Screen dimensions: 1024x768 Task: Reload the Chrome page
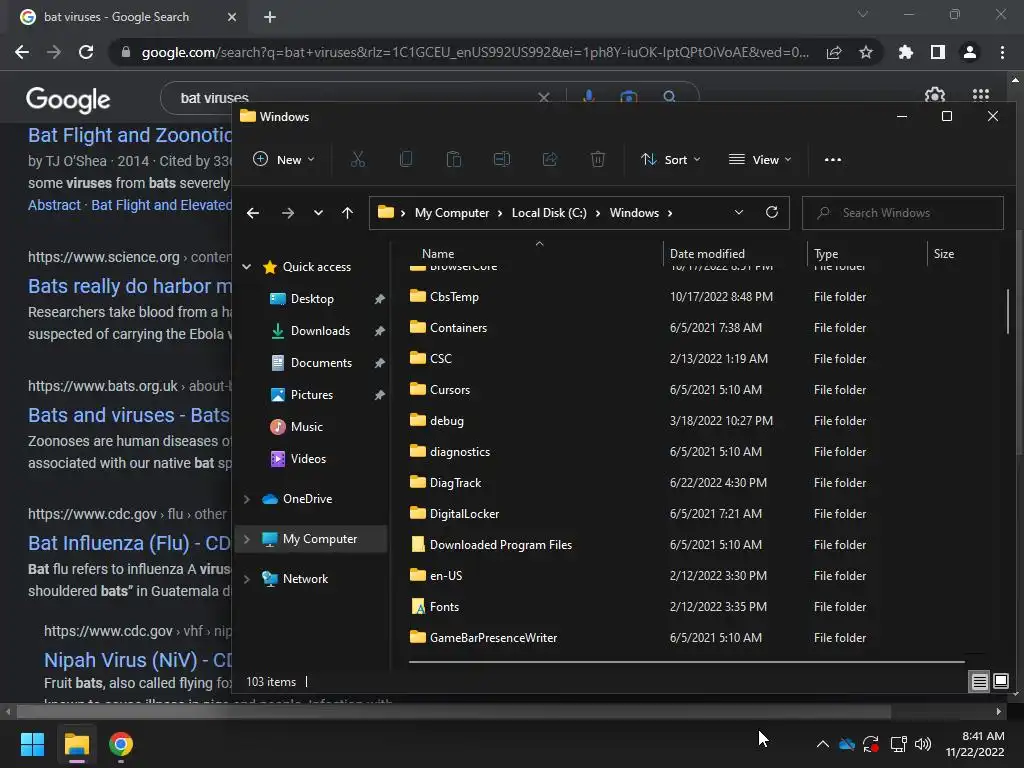click(x=86, y=52)
